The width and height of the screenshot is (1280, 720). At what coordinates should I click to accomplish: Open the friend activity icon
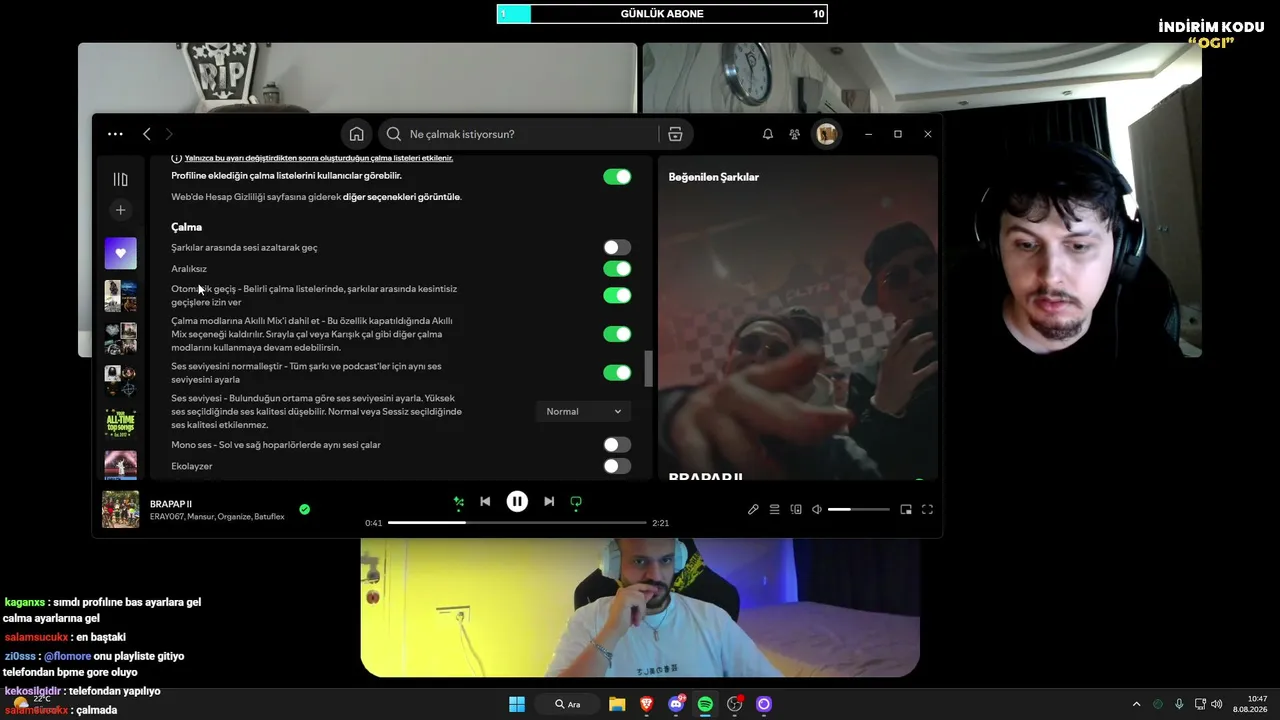pyautogui.click(x=794, y=134)
